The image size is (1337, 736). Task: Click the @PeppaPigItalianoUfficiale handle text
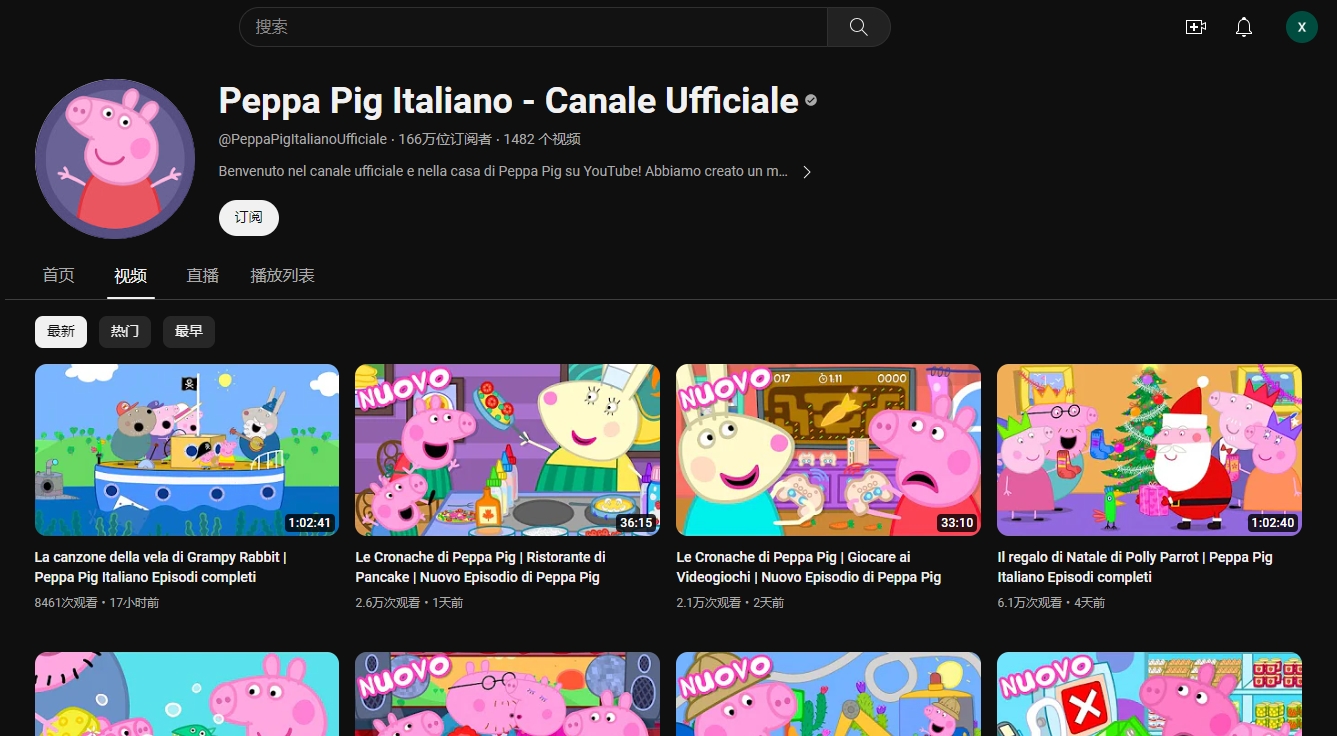tap(303, 139)
